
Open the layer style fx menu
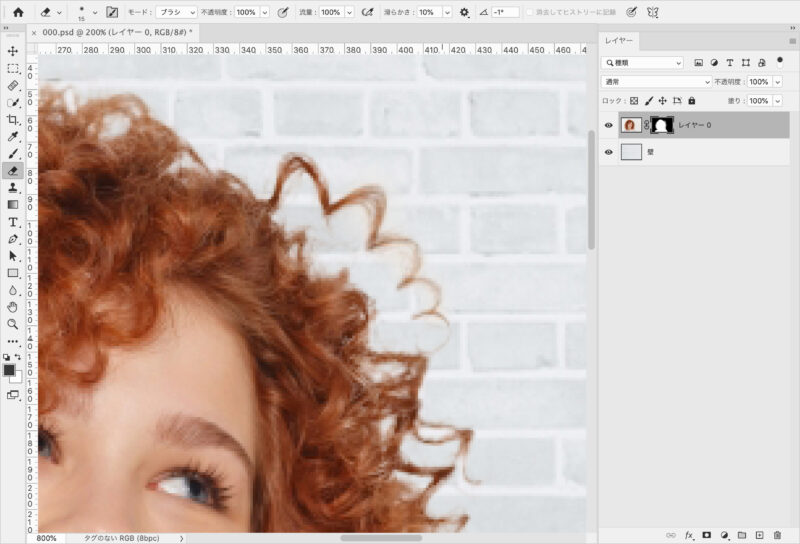(x=689, y=535)
